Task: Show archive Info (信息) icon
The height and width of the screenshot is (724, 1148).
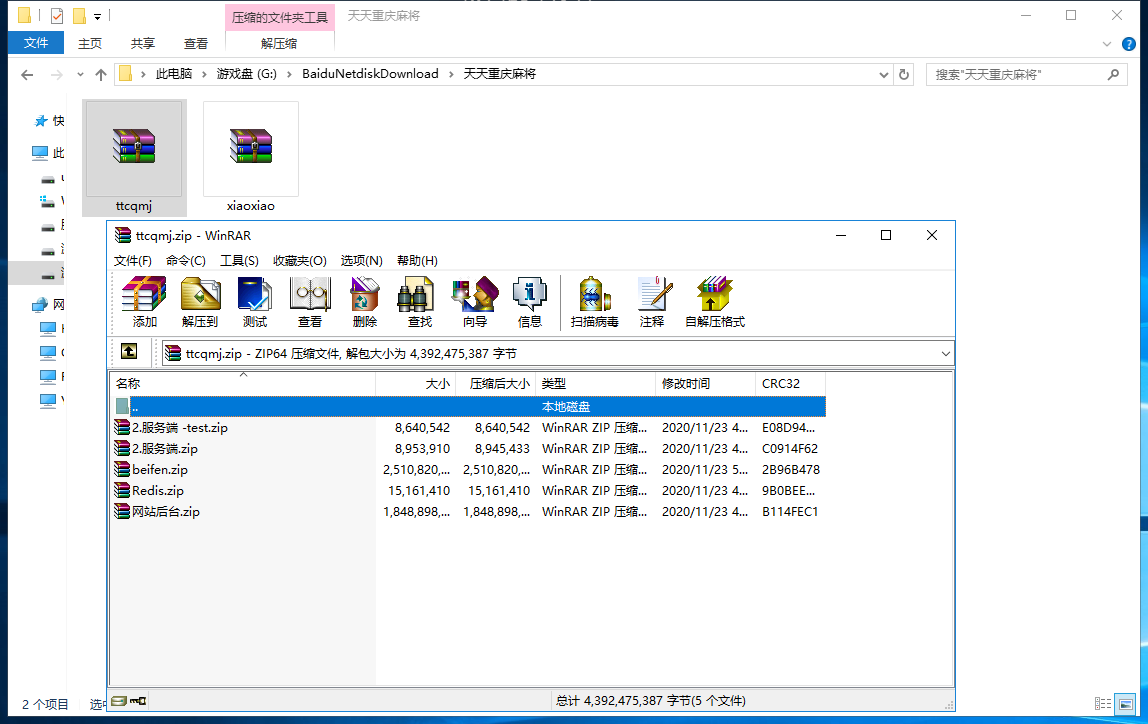Action: tap(529, 302)
